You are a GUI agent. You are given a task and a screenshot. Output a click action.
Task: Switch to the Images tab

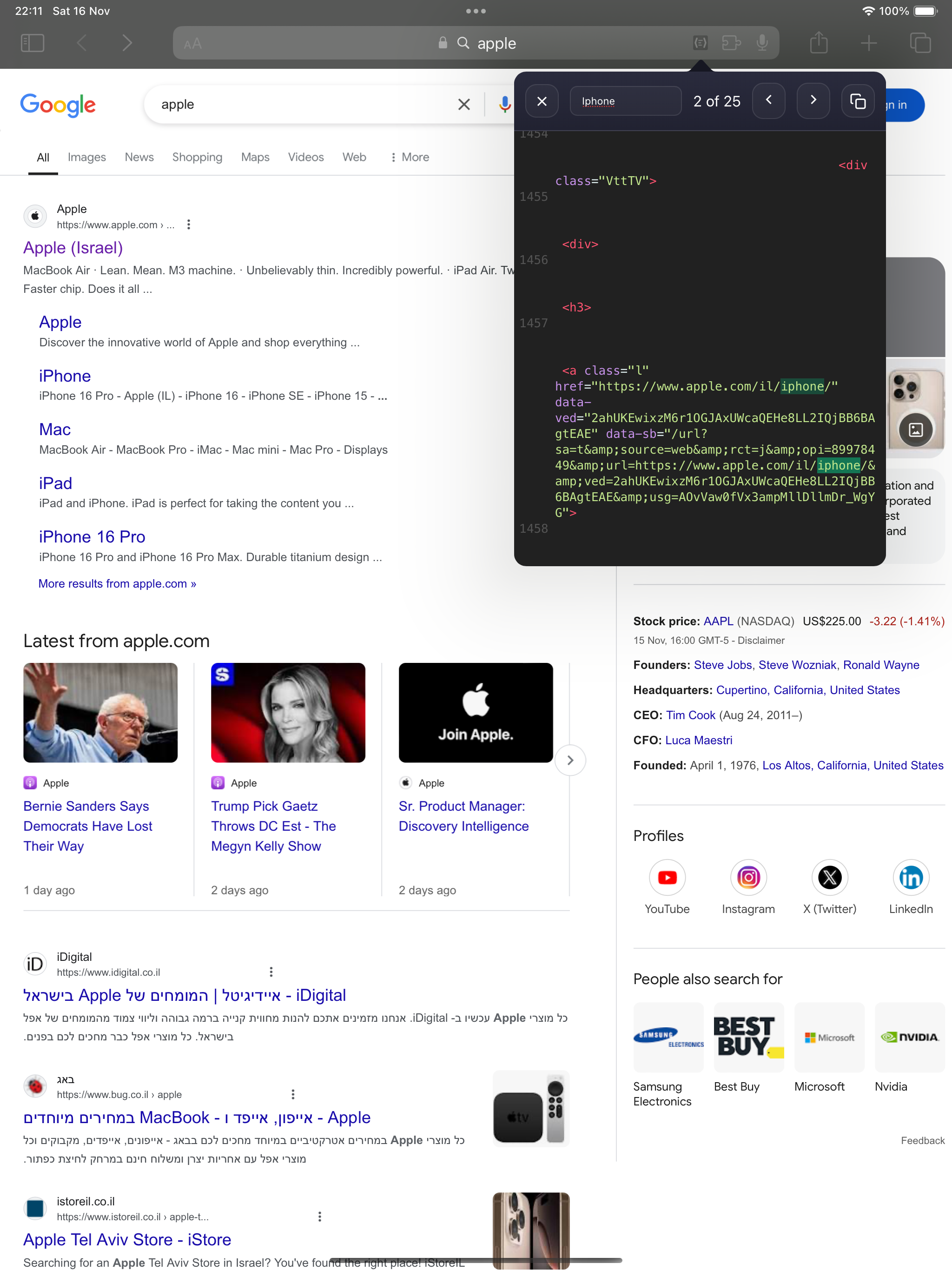(87, 157)
